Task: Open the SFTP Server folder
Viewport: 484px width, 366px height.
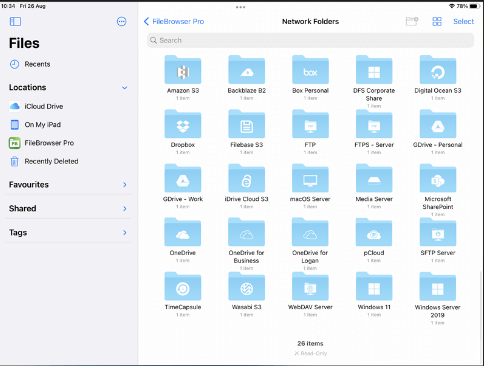Action: coord(438,232)
